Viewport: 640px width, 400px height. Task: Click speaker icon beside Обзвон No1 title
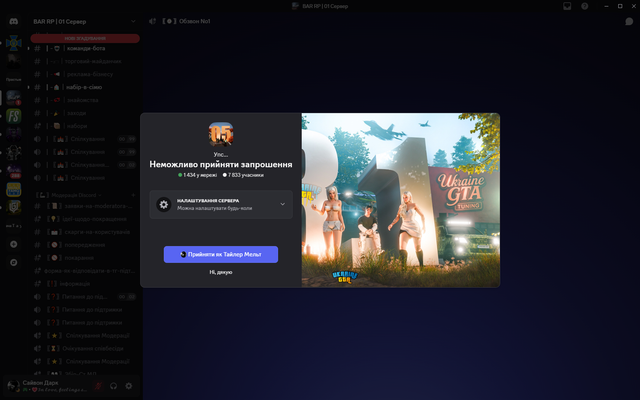point(152,21)
